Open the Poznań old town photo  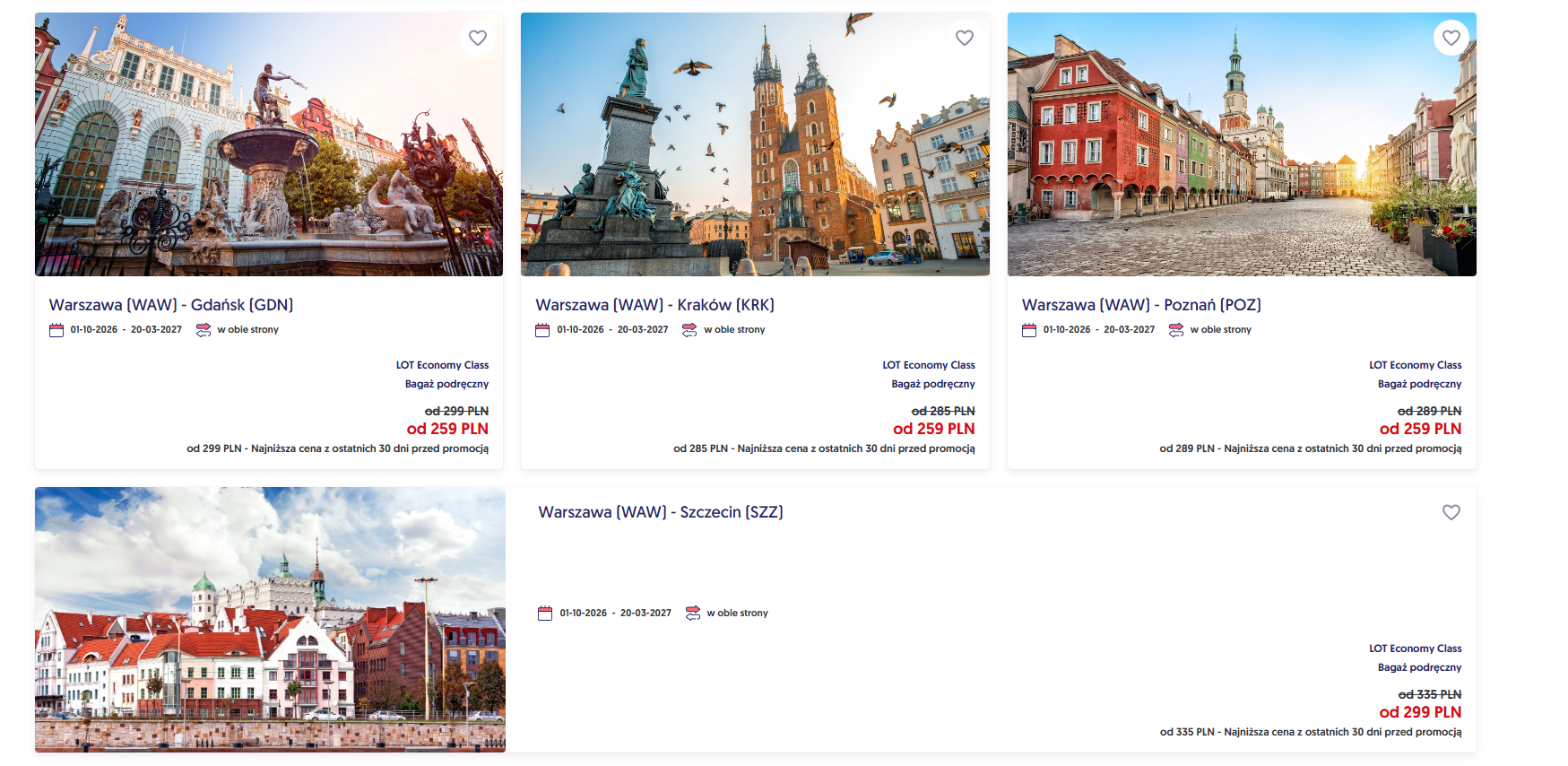tap(1242, 144)
